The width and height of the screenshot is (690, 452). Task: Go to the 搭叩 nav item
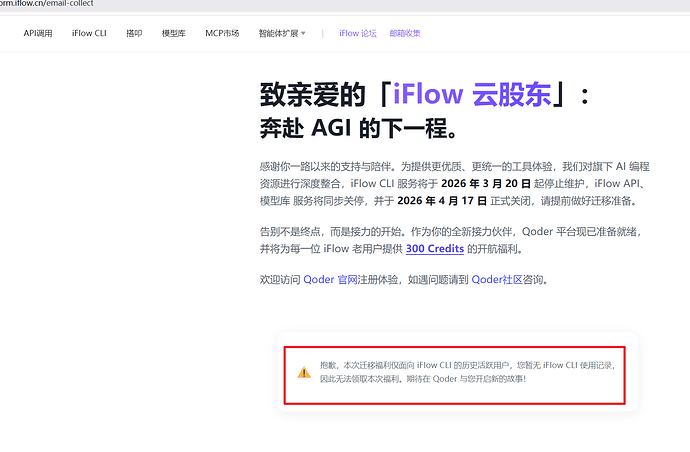tap(134, 33)
